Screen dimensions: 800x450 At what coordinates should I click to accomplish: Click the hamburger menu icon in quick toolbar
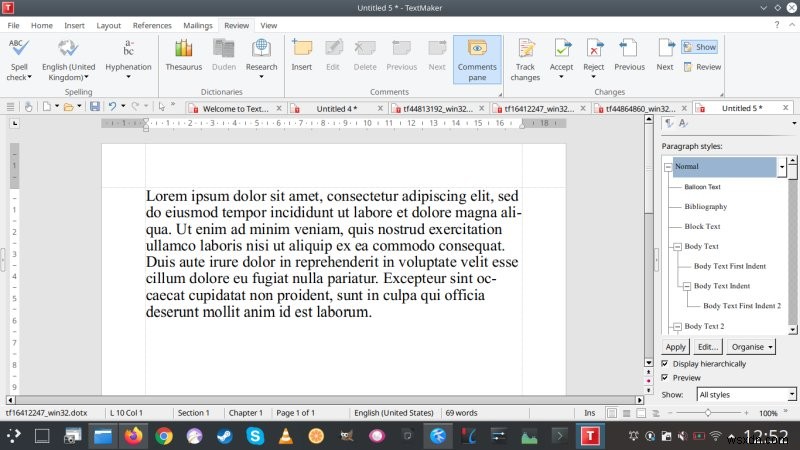tap(10, 107)
